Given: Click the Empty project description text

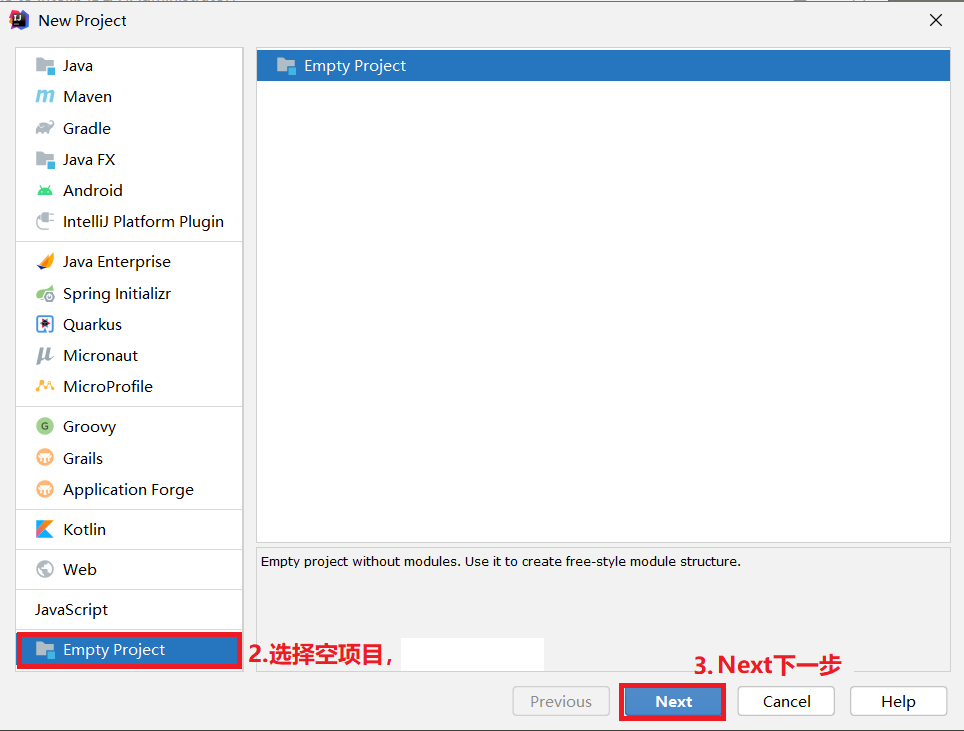Looking at the screenshot, I should tap(500, 561).
